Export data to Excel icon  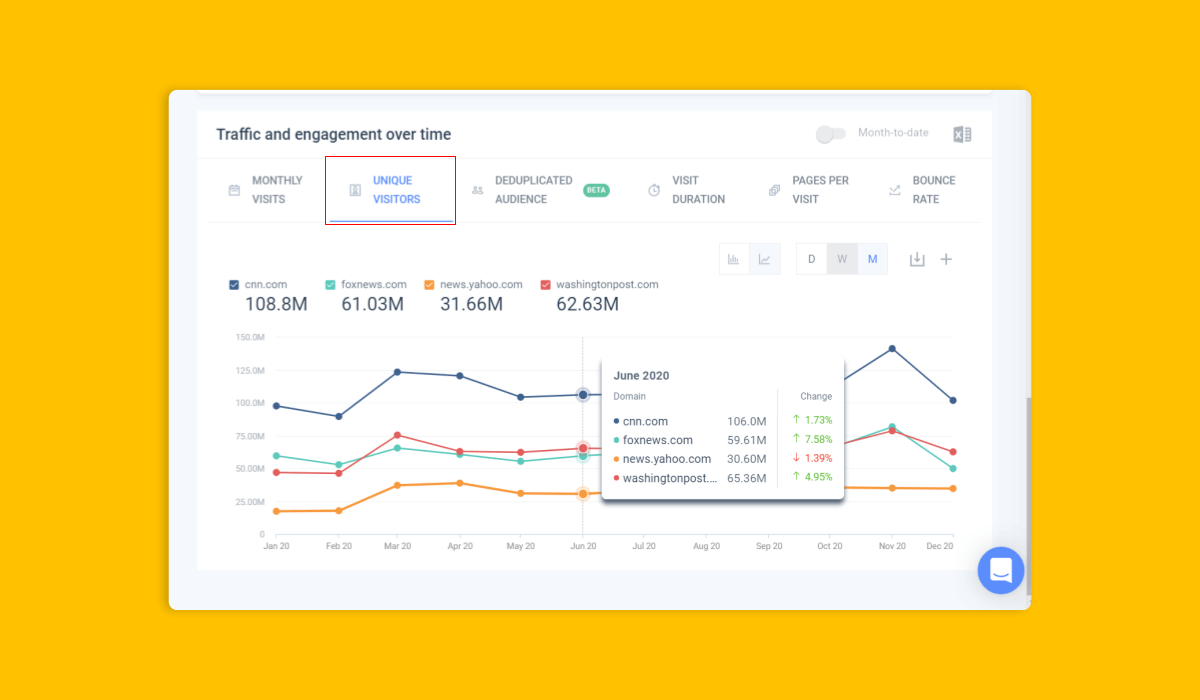(962, 134)
